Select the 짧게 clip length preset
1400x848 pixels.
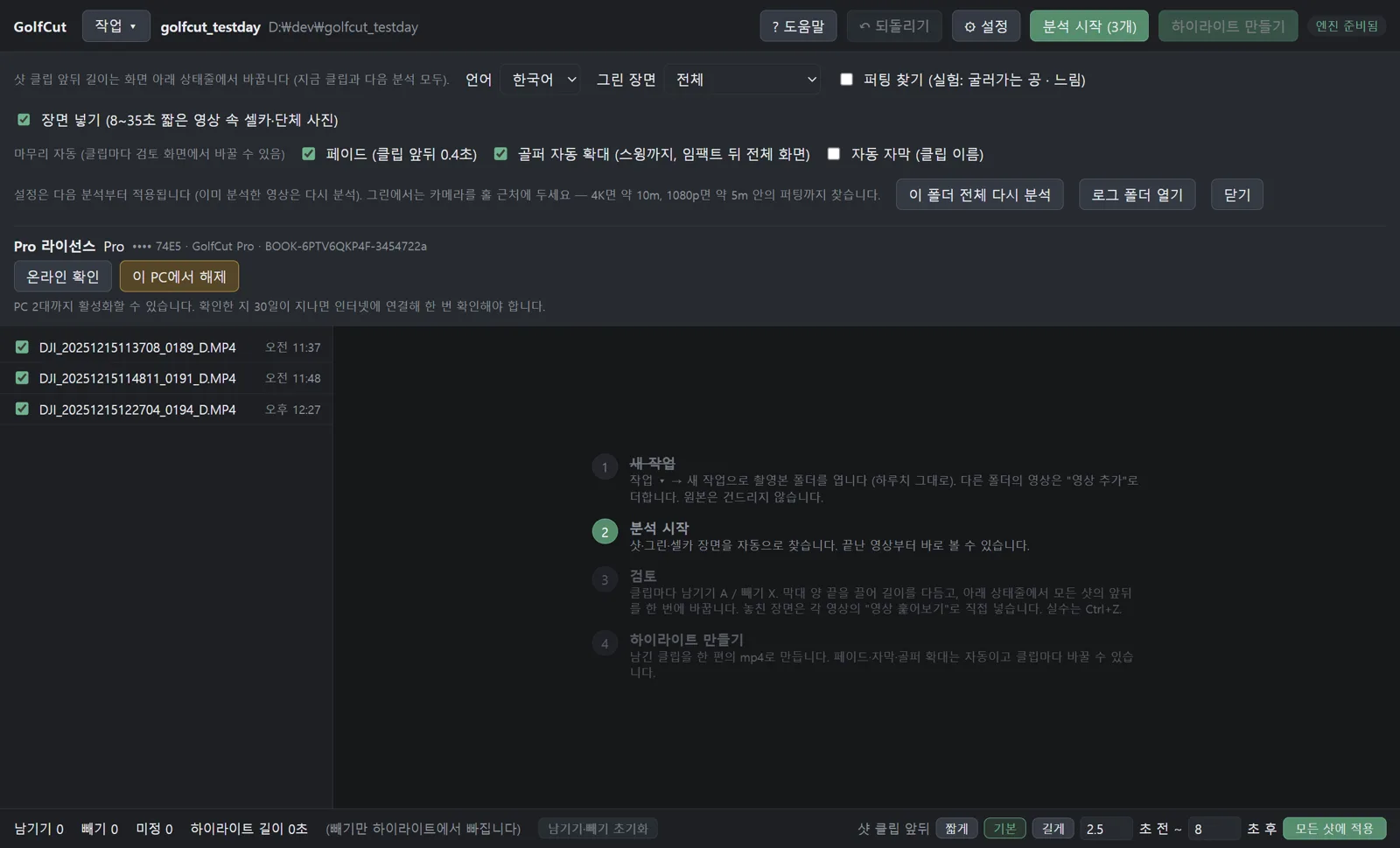click(x=957, y=829)
